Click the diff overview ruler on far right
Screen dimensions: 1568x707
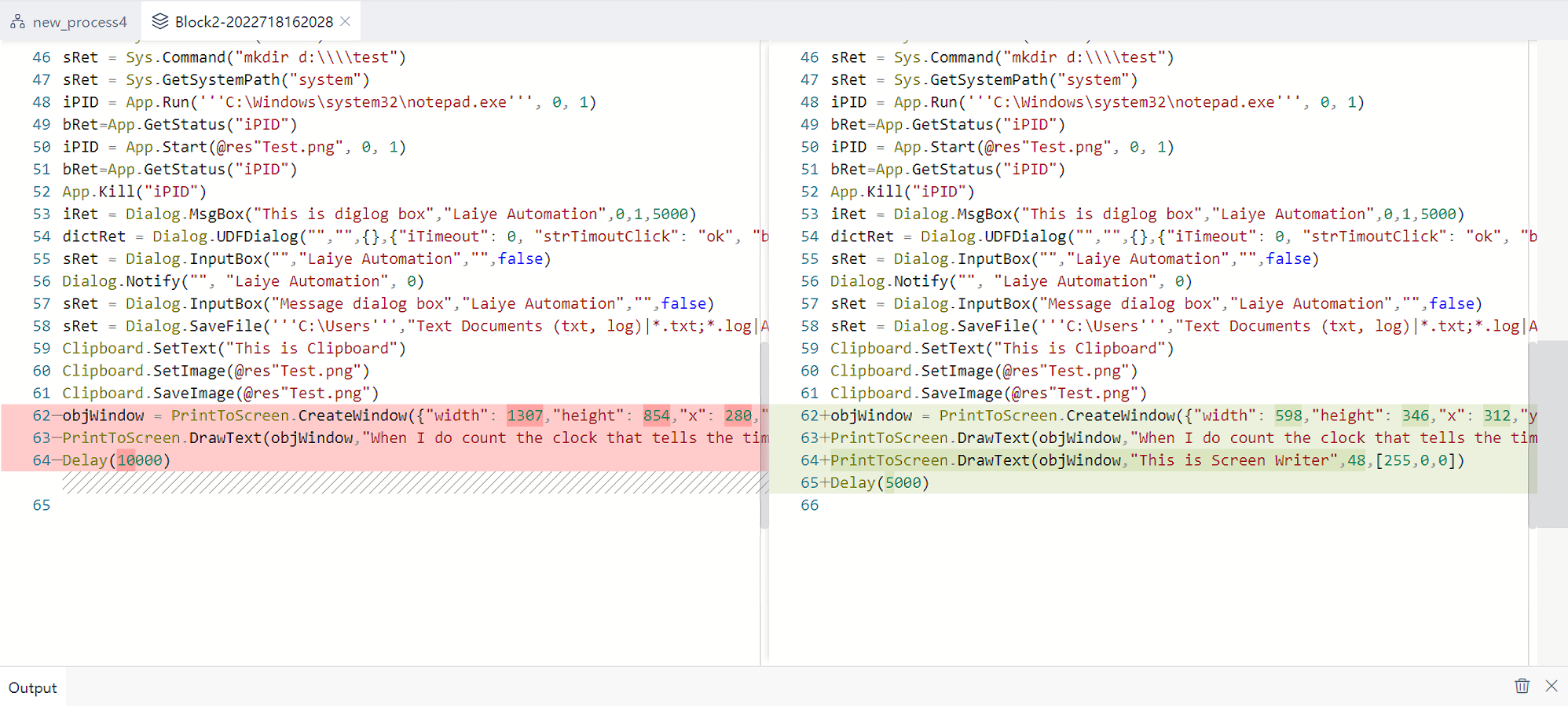[1552, 434]
